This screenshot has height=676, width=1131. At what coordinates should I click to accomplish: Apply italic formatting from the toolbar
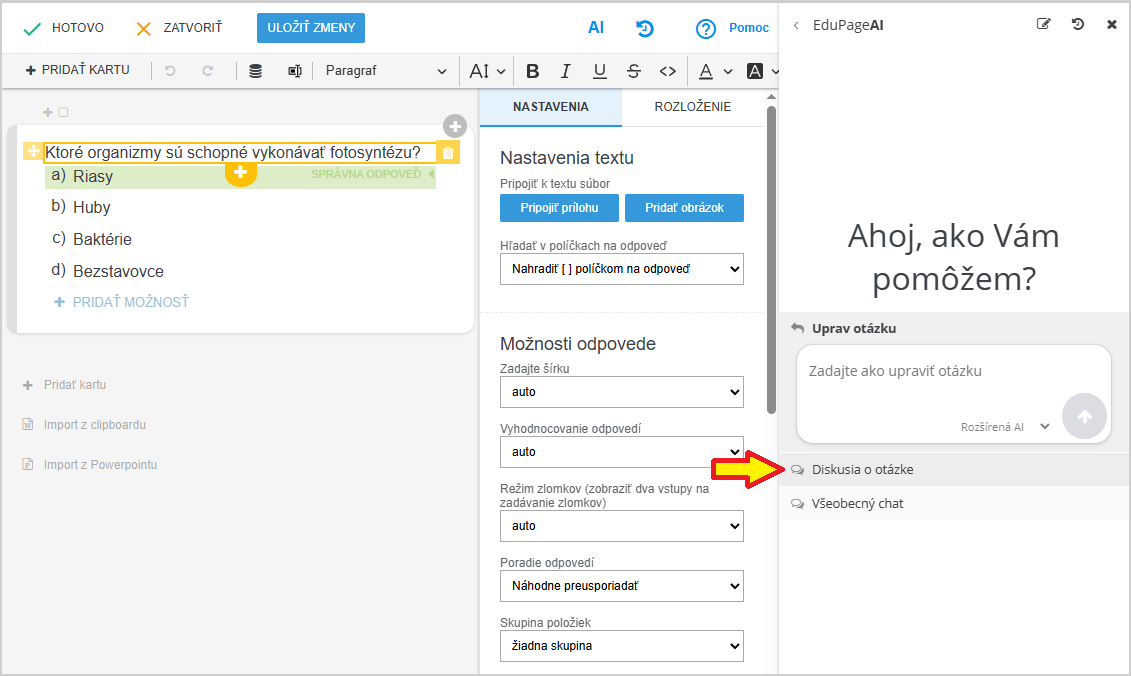(566, 71)
